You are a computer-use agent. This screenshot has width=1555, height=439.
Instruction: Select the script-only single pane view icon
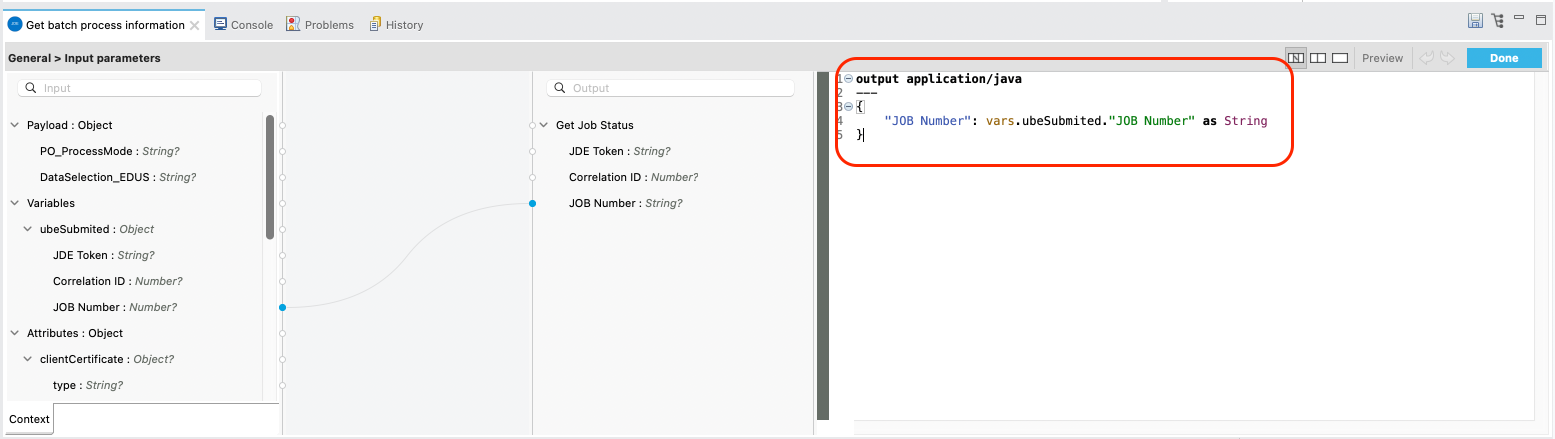tap(1340, 58)
